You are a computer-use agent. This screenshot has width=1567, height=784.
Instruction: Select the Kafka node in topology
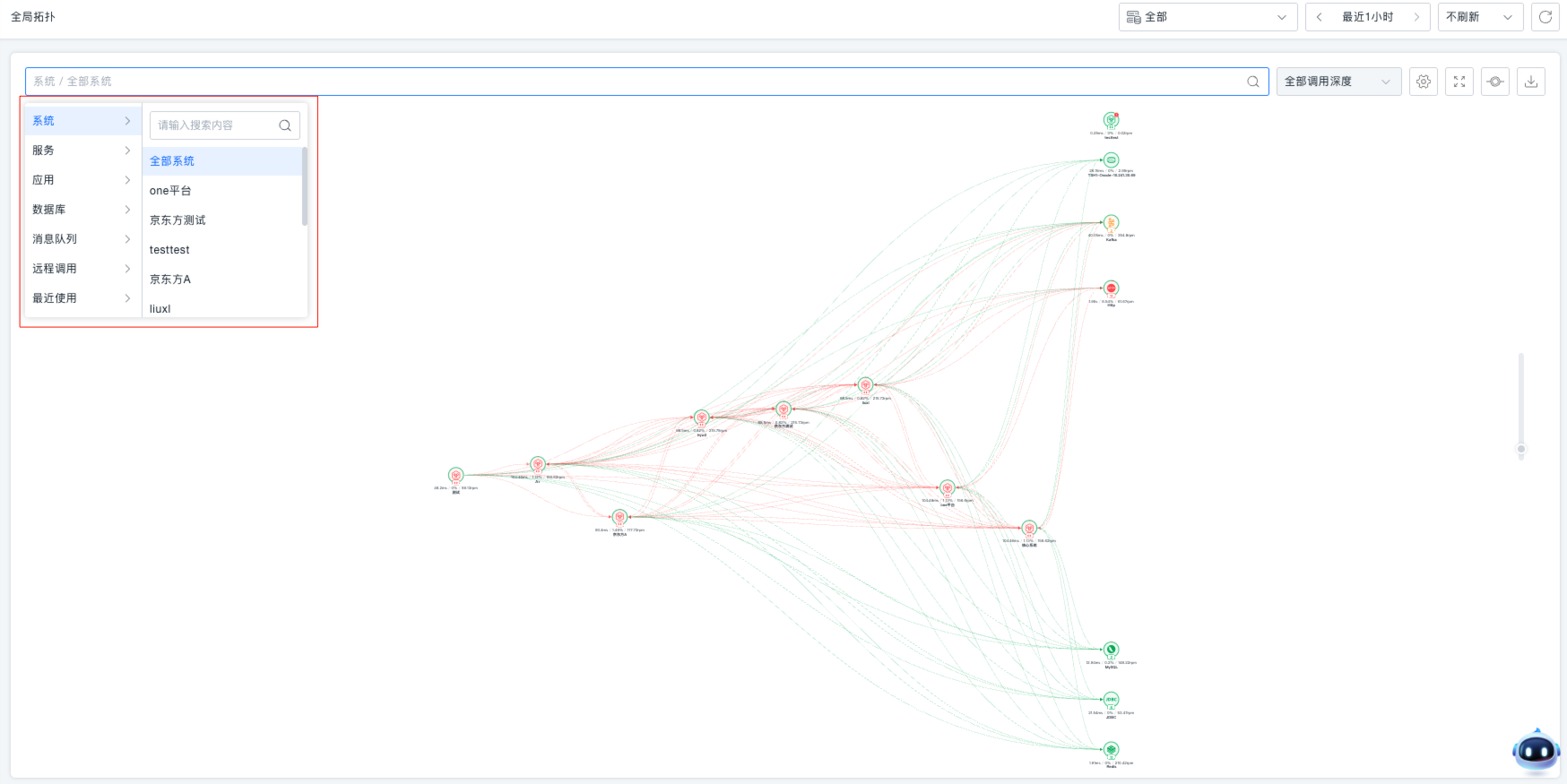pyautogui.click(x=1111, y=223)
